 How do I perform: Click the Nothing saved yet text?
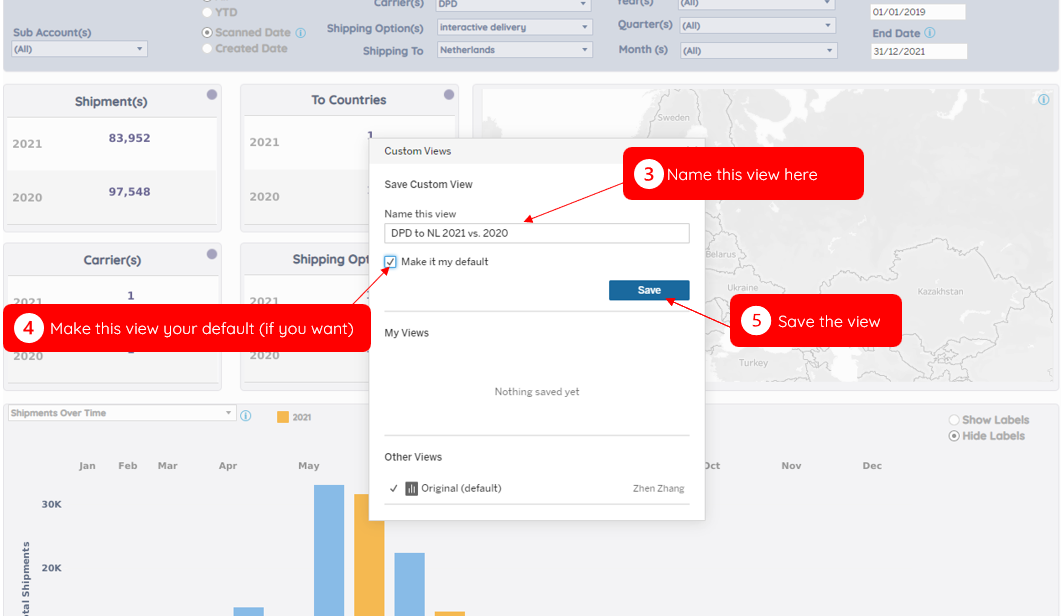(x=537, y=392)
